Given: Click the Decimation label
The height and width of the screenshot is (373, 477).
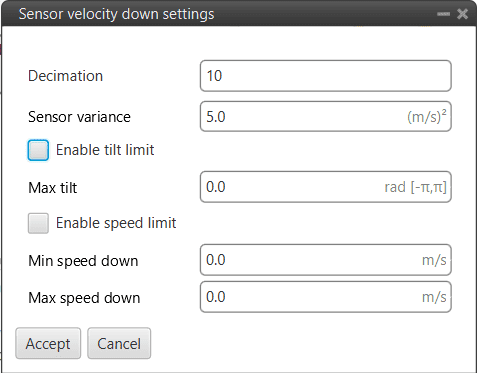Looking at the screenshot, I should [x=65, y=76].
